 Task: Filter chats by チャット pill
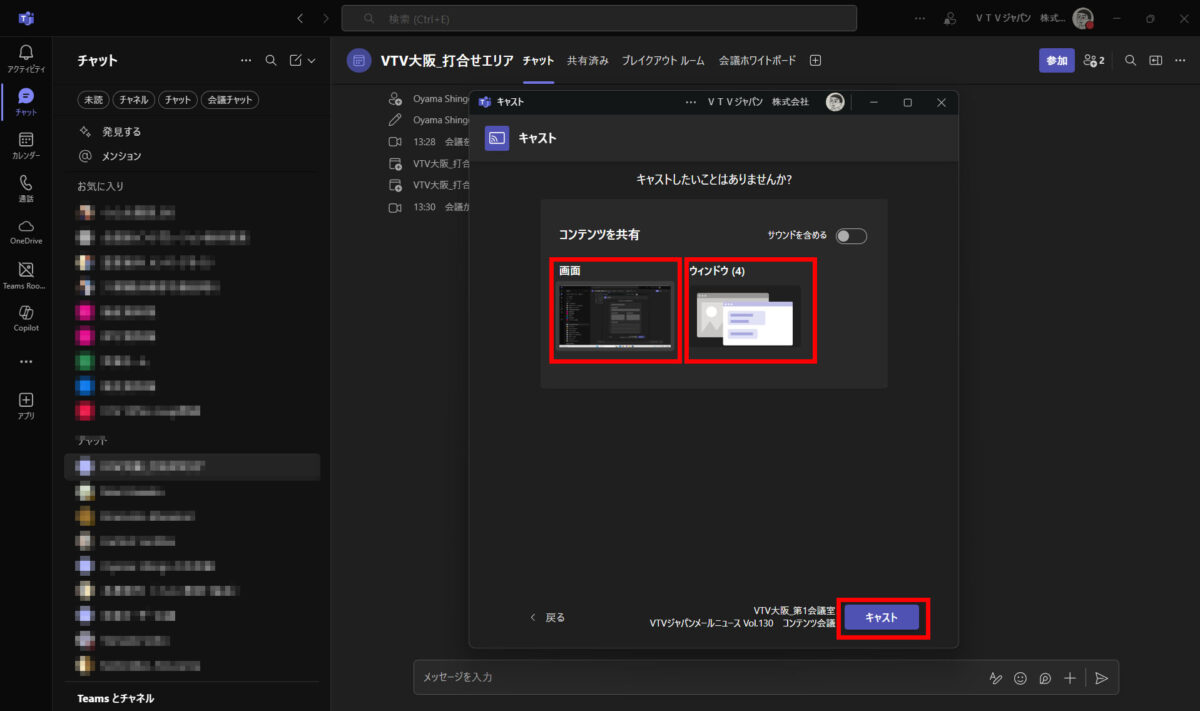[178, 100]
